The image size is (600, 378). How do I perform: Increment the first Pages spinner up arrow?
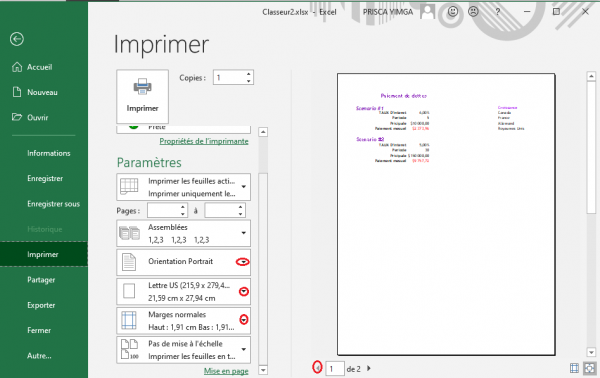pos(183,207)
